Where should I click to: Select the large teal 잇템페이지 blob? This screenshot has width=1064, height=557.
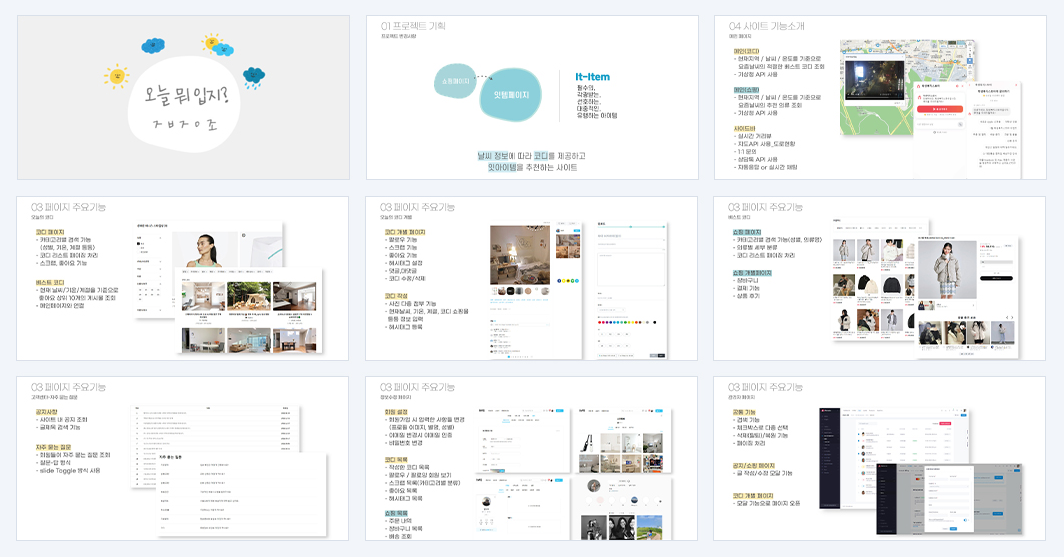510,95
